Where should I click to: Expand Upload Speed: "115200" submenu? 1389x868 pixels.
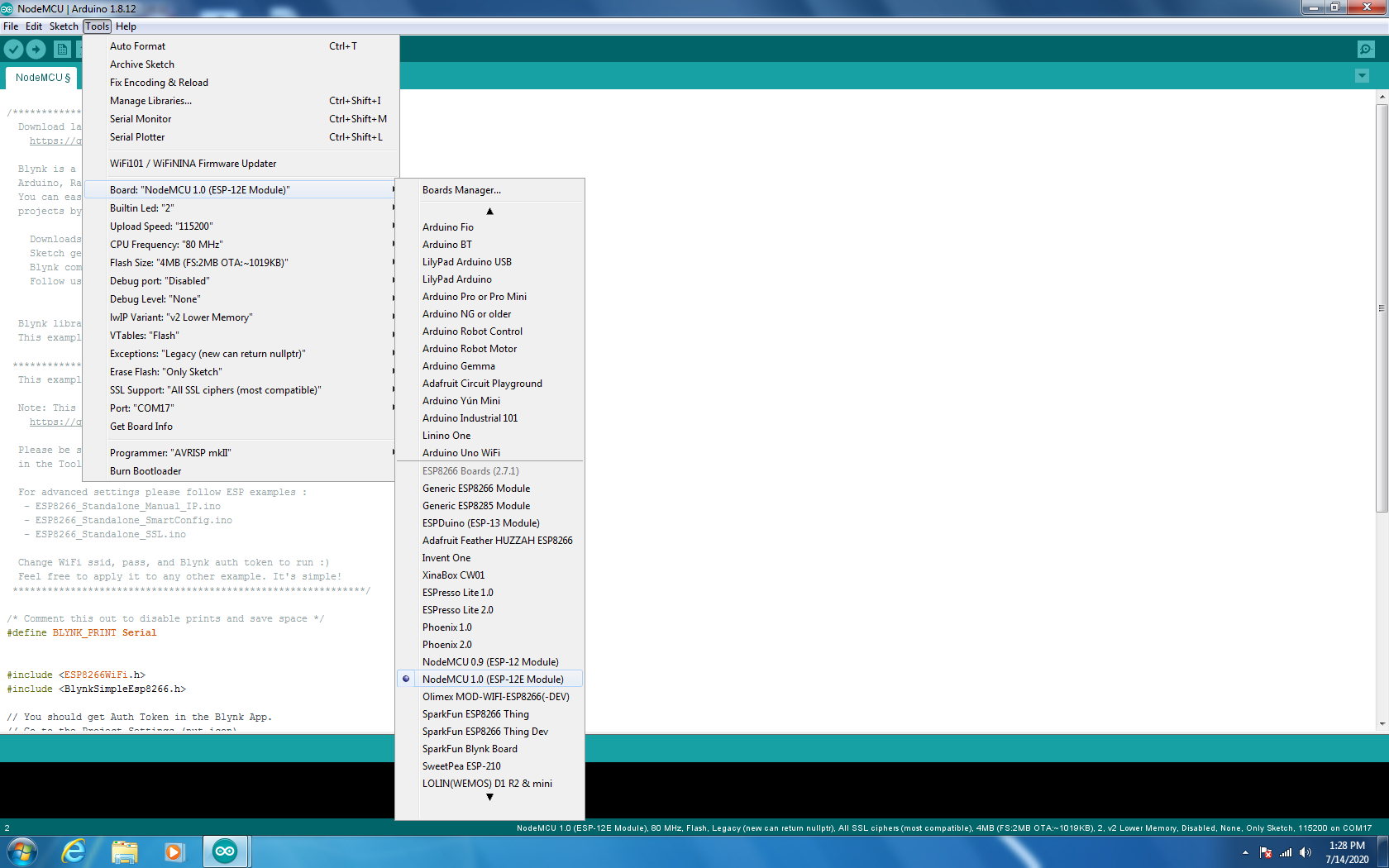tap(239, 227)
